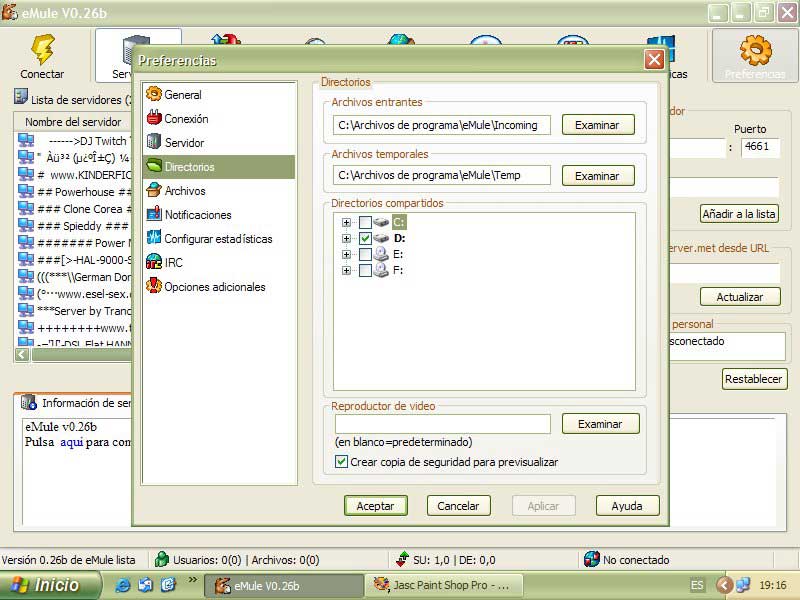
Task: Click the Reproductor de video path field
Action: [x=442, y=423]
